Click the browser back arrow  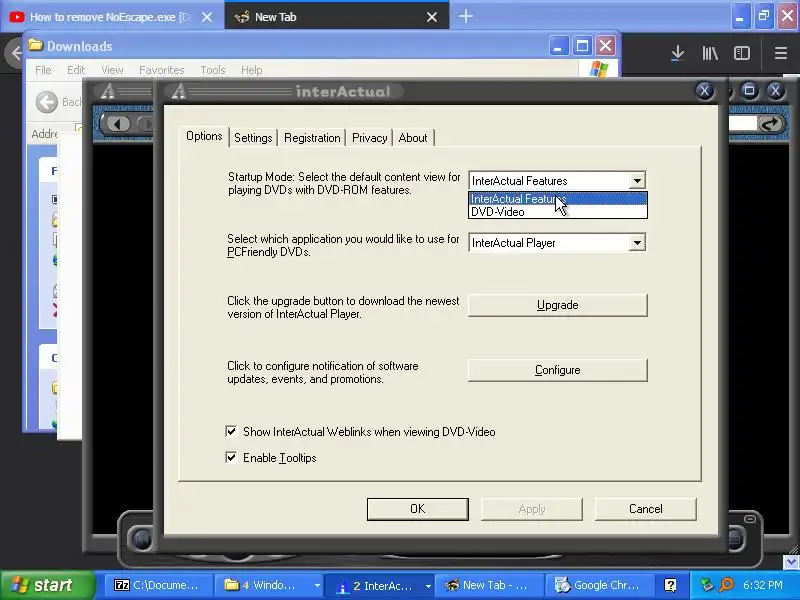coord(15,53)
